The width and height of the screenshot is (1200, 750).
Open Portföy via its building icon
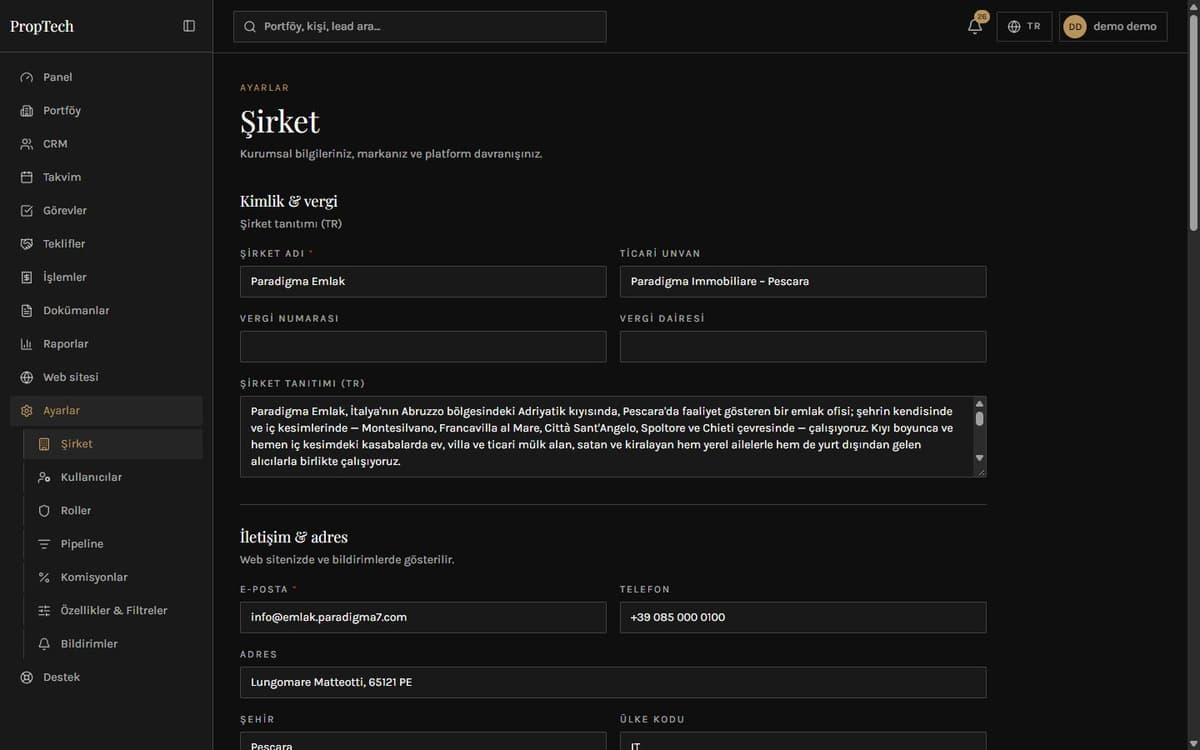pyautogui.click(x=27, y=111)
